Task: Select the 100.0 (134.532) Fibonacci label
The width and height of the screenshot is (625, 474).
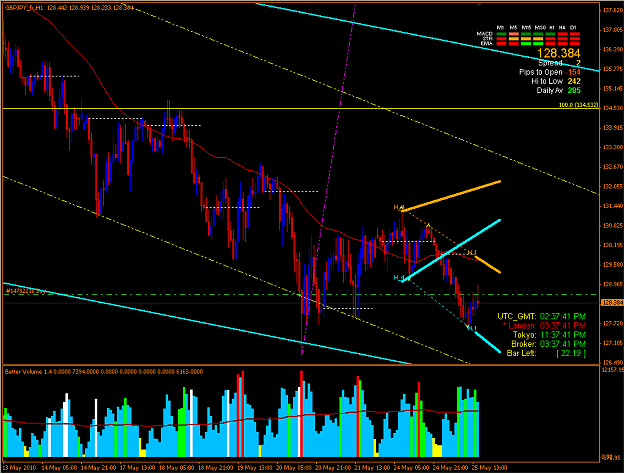Action: coord(578,105)
